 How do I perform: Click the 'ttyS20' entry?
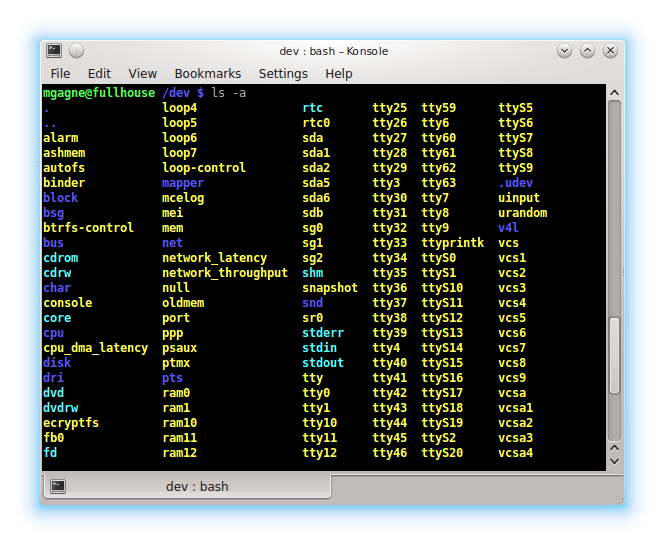pos(442,453)
